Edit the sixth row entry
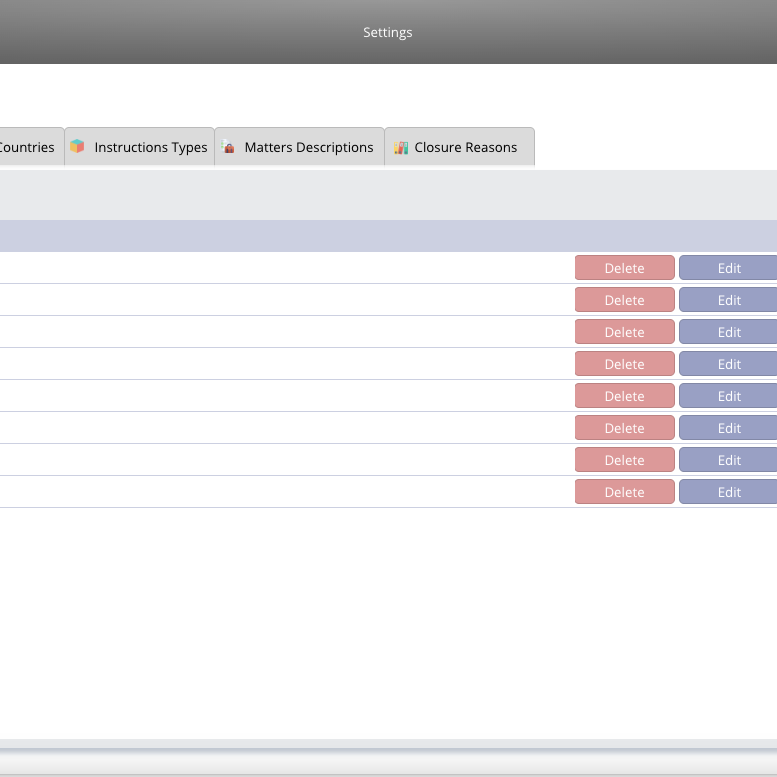 point(728,428)
